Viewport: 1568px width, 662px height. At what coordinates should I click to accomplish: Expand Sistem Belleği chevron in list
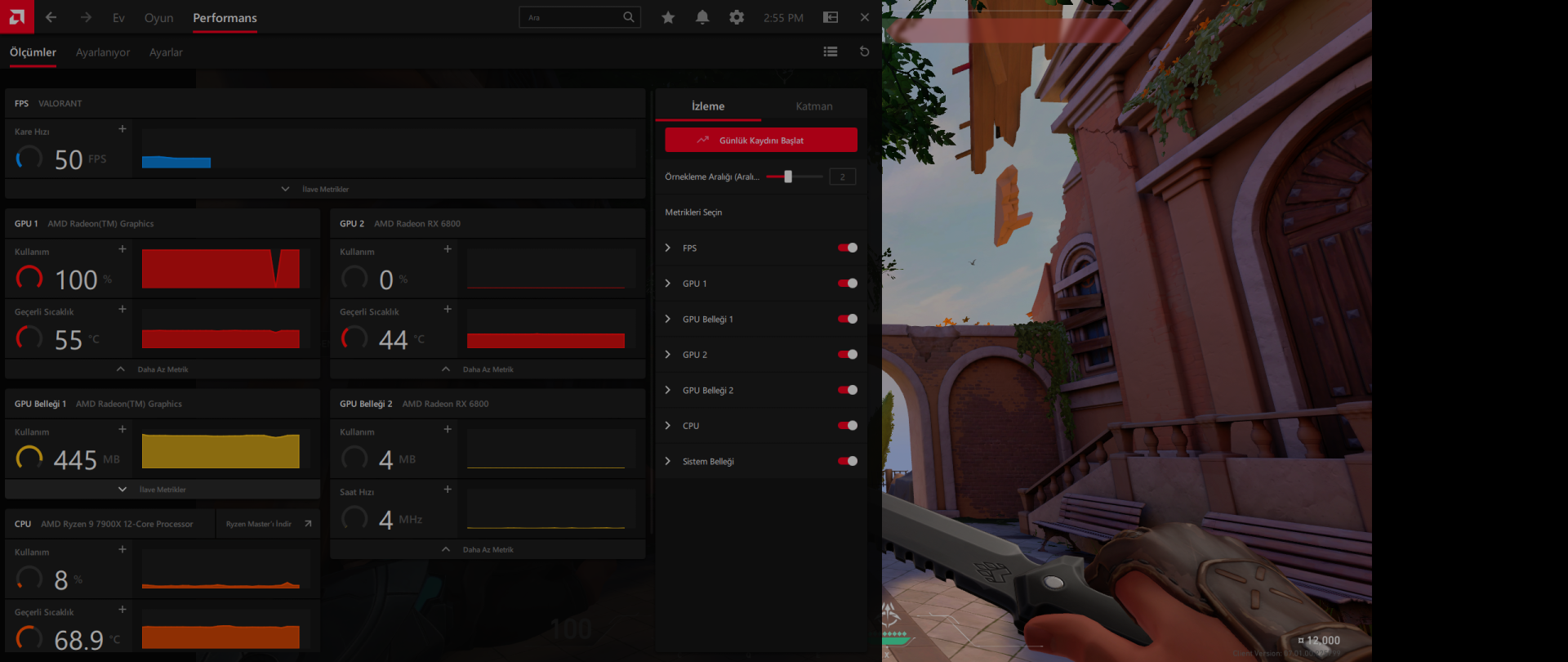pyautogui.click(x=668, y=461)
